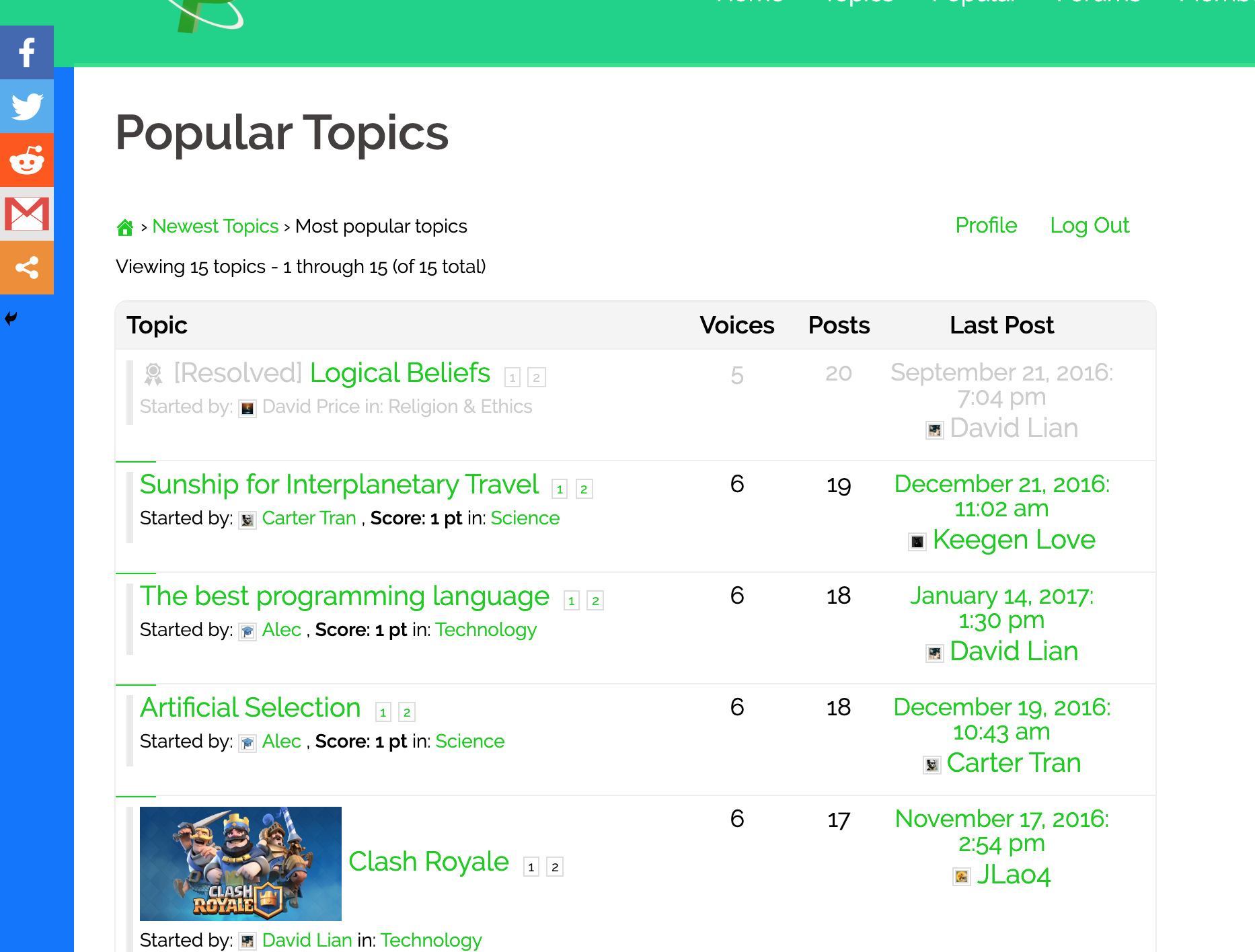
Task: Go to page 1 of Clash Royale
Action: pyautogui.click(x=531, y=867)
